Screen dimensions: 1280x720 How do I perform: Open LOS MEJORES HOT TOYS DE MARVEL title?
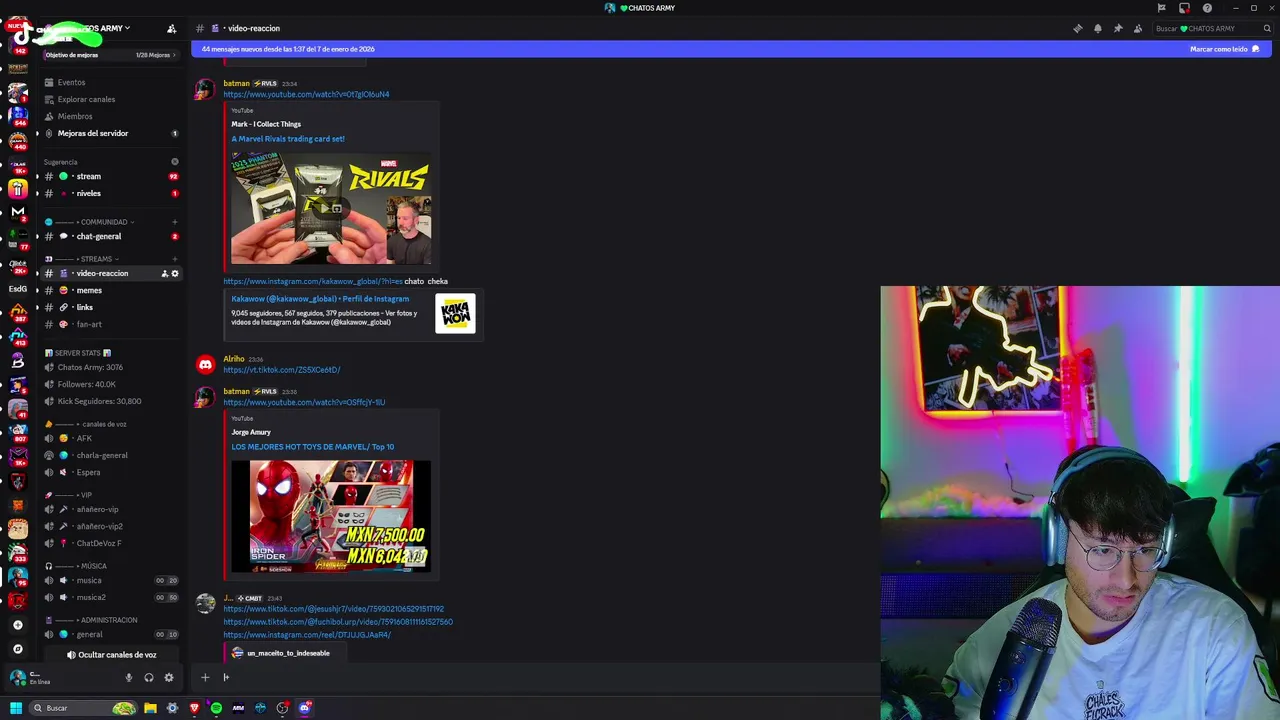(313, 447)
